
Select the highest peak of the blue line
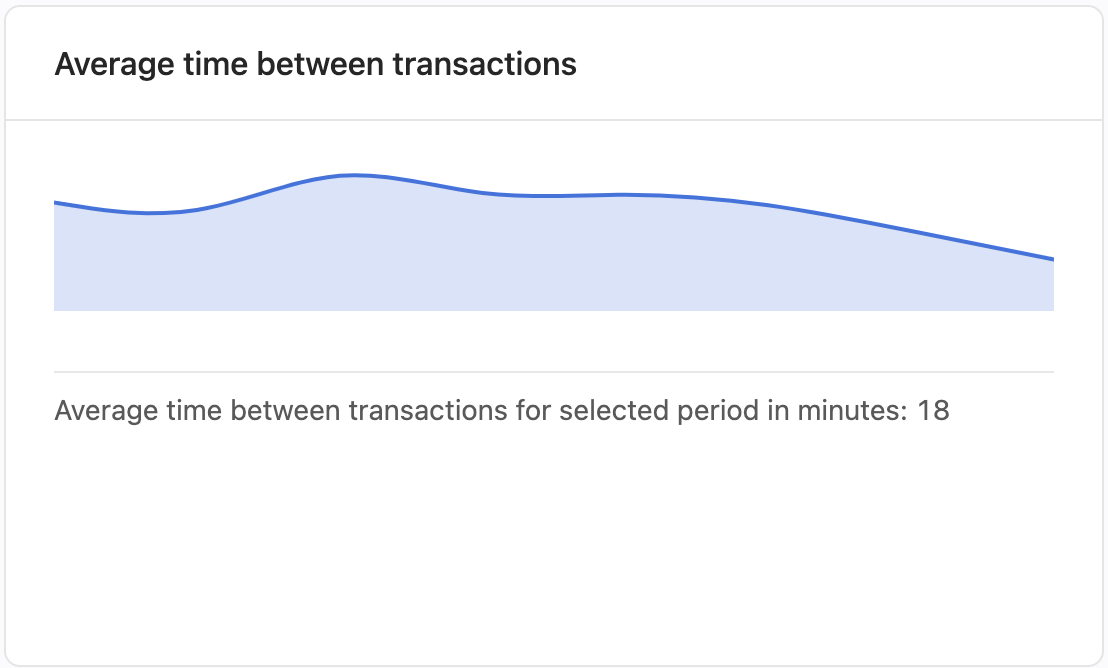click(352, 175)
